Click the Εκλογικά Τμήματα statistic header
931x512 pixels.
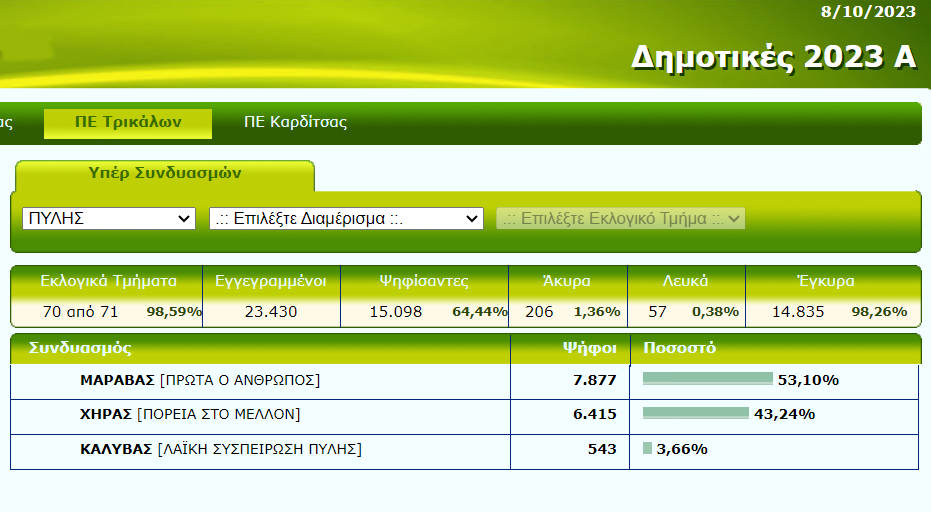pos(108,281)
